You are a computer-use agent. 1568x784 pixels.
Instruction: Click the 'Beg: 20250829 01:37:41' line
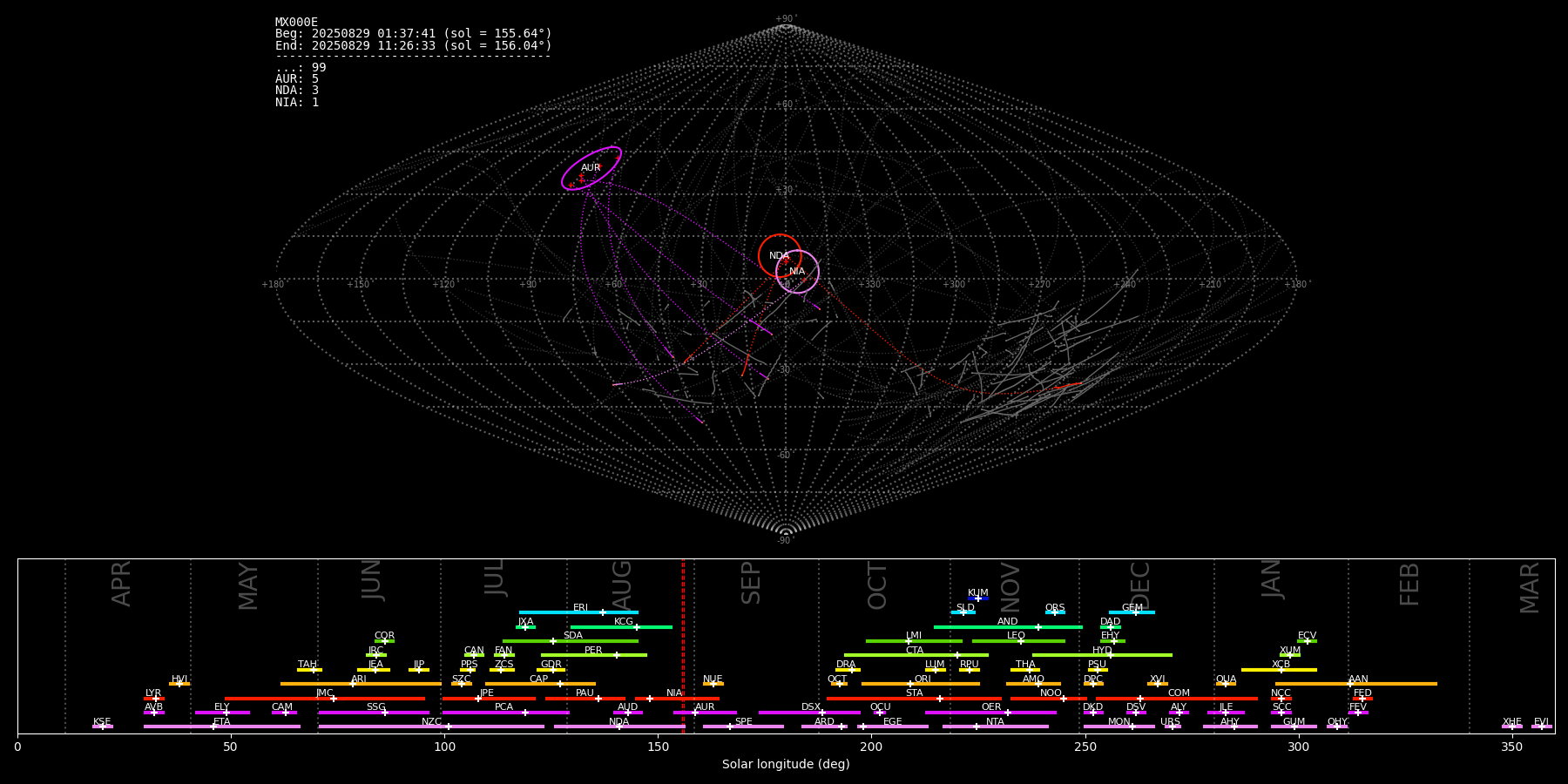tap(413, 34)
